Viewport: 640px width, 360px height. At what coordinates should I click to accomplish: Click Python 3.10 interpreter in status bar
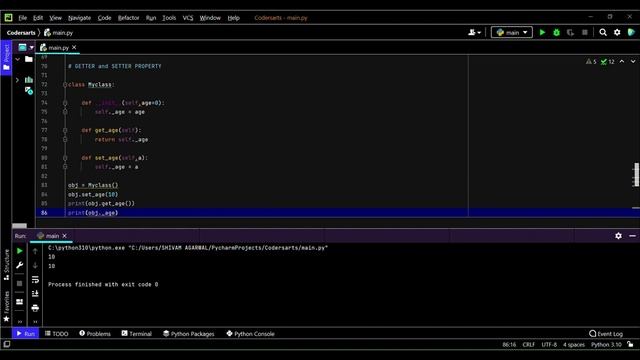pos(606,344)
